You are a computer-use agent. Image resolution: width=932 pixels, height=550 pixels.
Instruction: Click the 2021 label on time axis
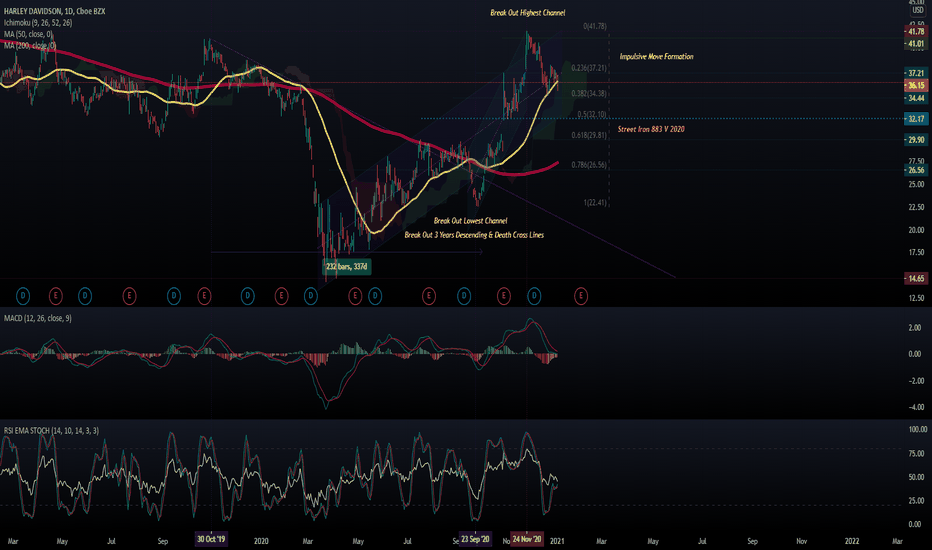click(557, 541)
